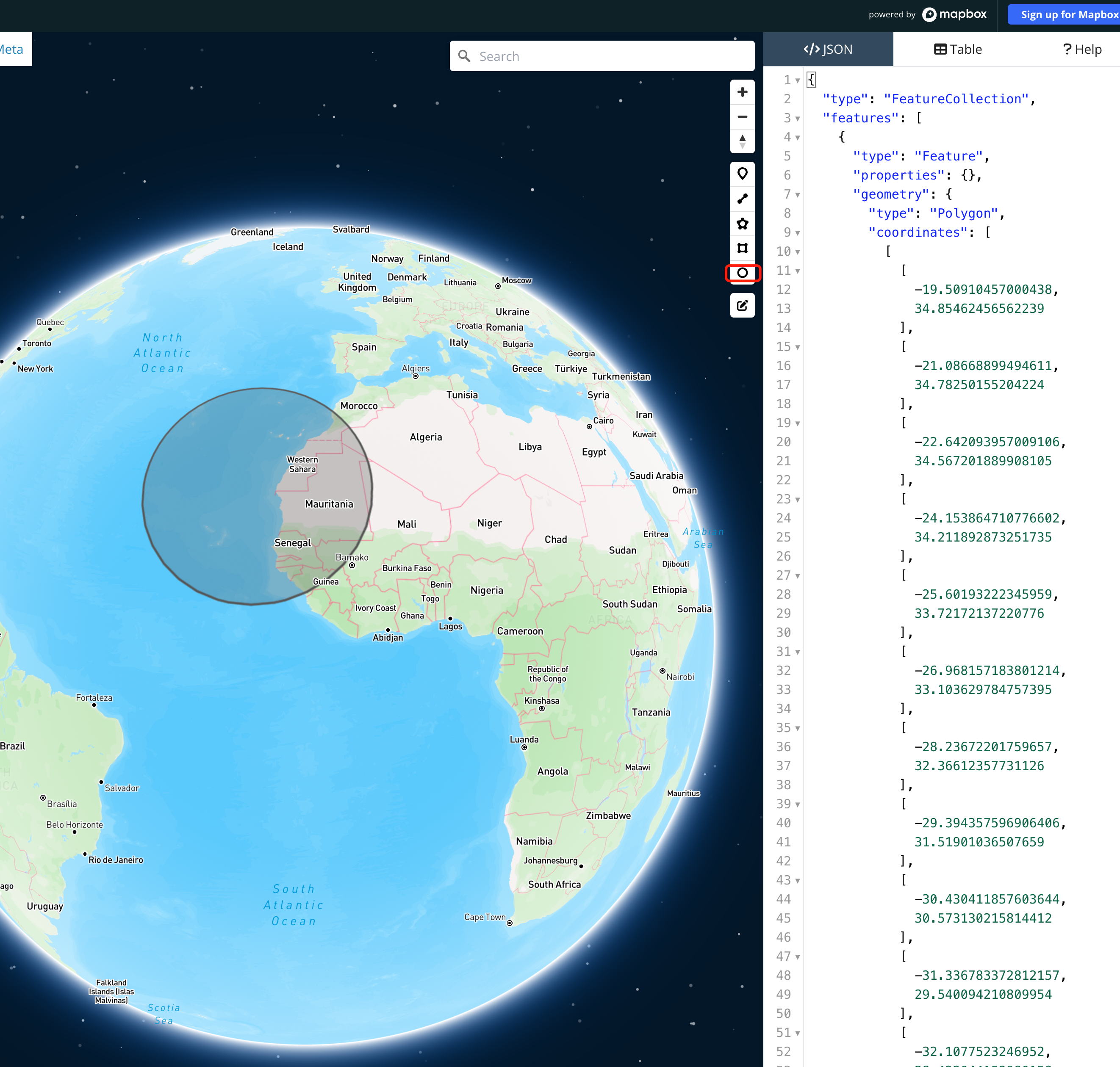The width and height of the screenshot is (1120, 1067).
Task: Click the Nigeria map label
Action: [487, 590]
